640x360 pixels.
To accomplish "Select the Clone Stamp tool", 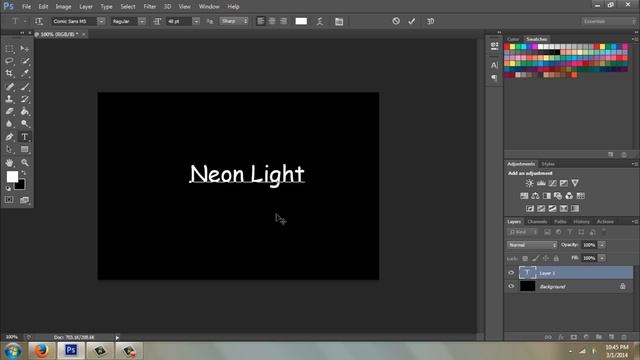I will click(9, 99).
